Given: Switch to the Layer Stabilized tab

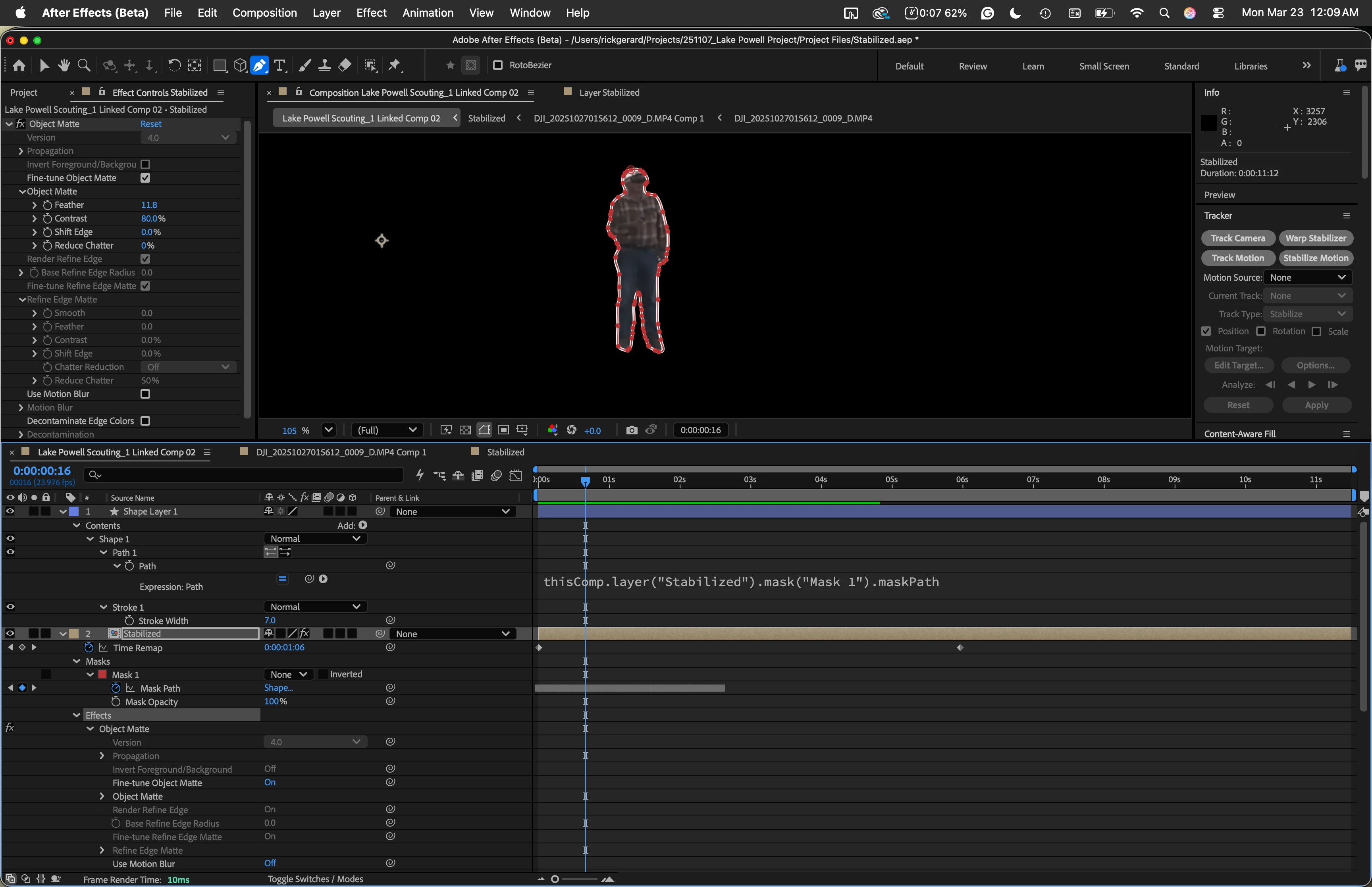Looking at the screenshot, I should click(x=609, y=93).
